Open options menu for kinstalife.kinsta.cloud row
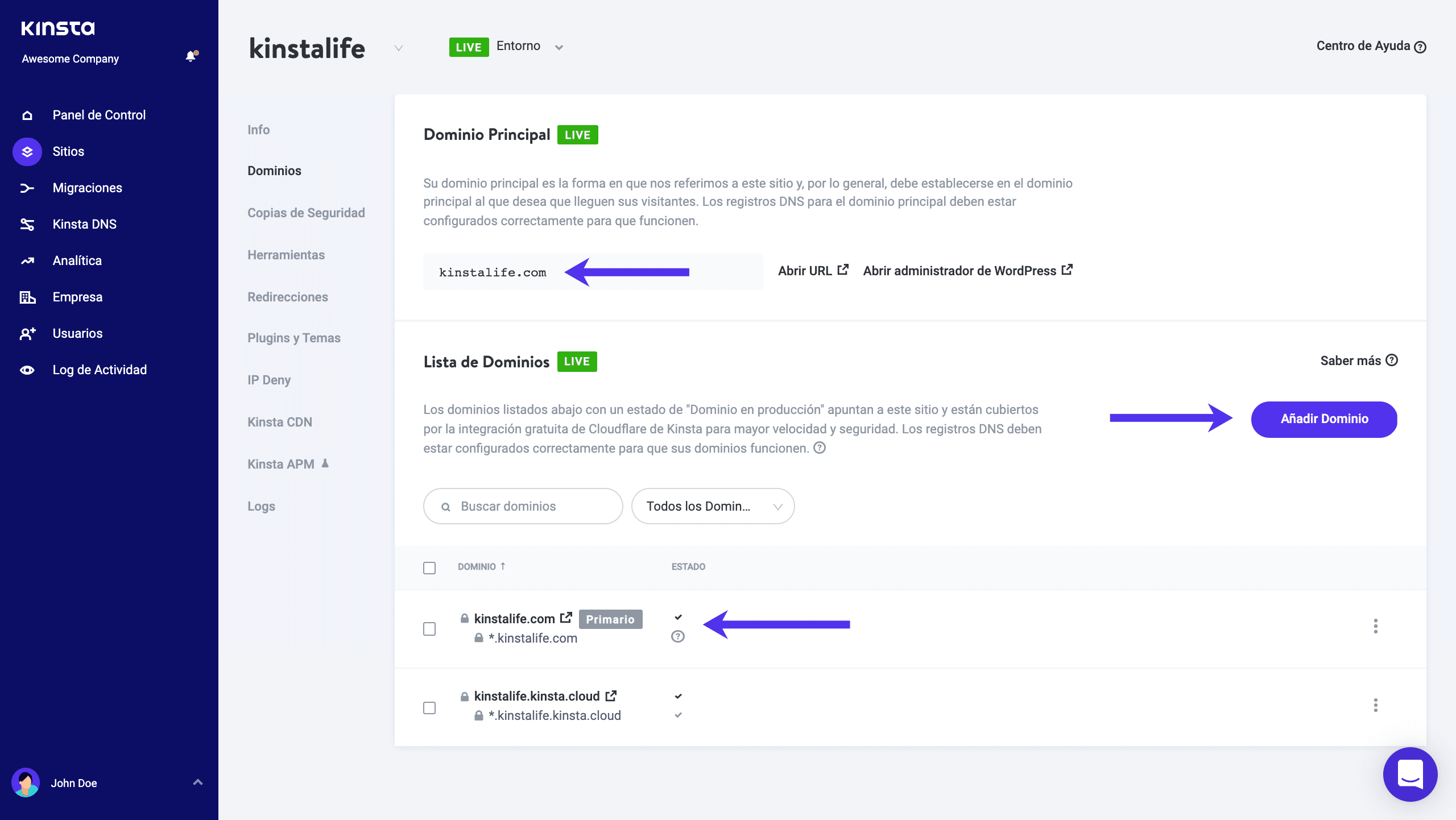The height and width of the screenshot is (820, 1456). tap(1375, 706)
